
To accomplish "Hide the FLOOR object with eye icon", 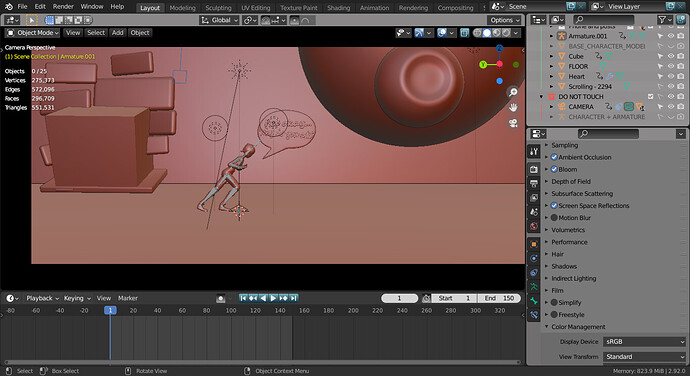I will tap(671, 66).
